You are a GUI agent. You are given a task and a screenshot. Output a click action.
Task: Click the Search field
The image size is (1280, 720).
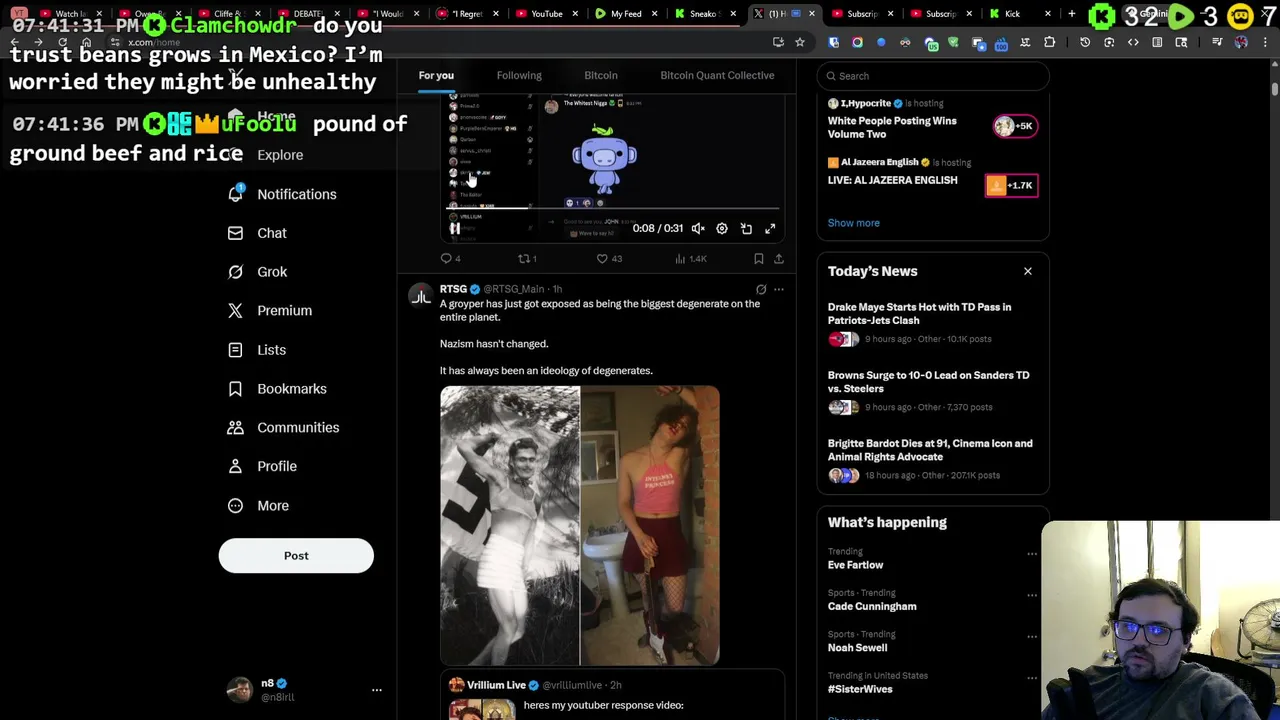tap(933, 76)
